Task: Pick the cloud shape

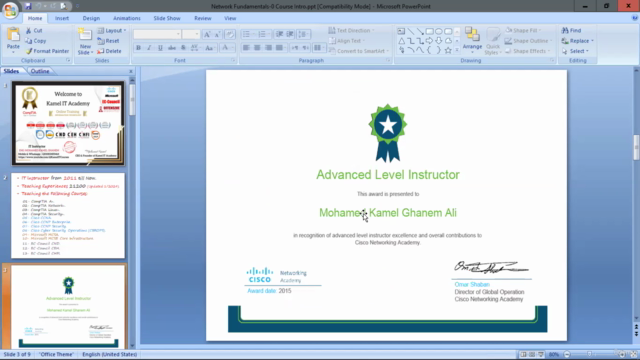Action: tap(448, 41)
